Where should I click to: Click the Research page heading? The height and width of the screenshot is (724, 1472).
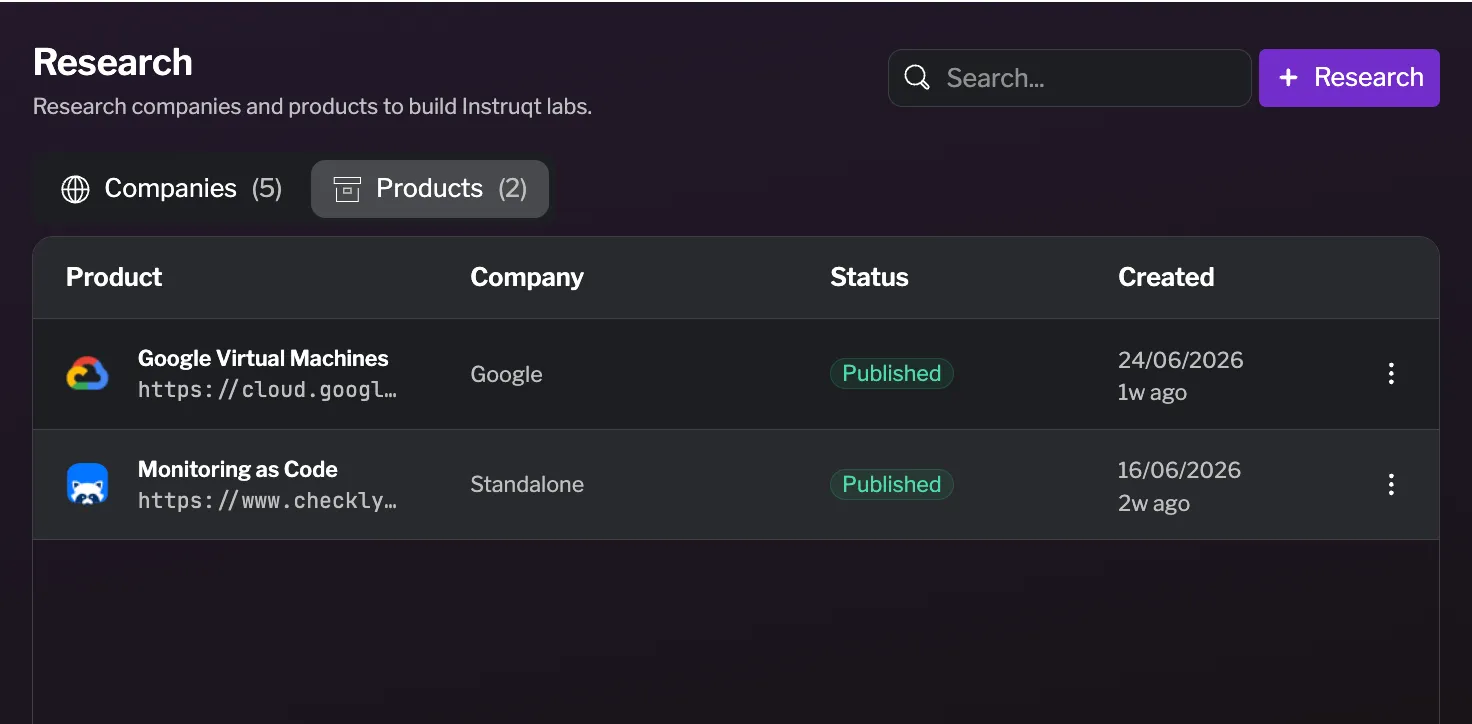click(x=113, y=62)
